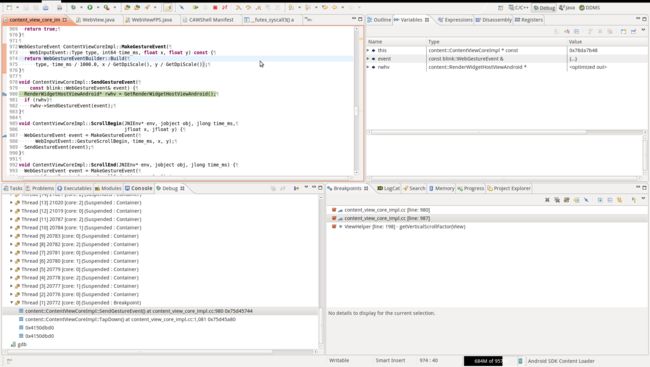Screen dimensions: 650x367
Task: Toggle breakpoint checkbox for content_view_core_impl.cc line 987
Action: pos(334,218)
